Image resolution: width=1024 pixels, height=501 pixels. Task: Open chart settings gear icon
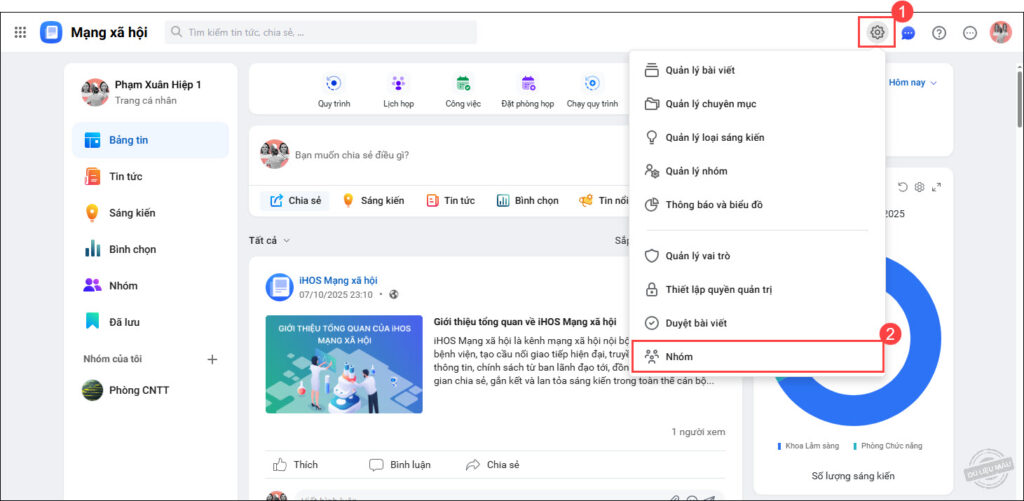[920, 187]
